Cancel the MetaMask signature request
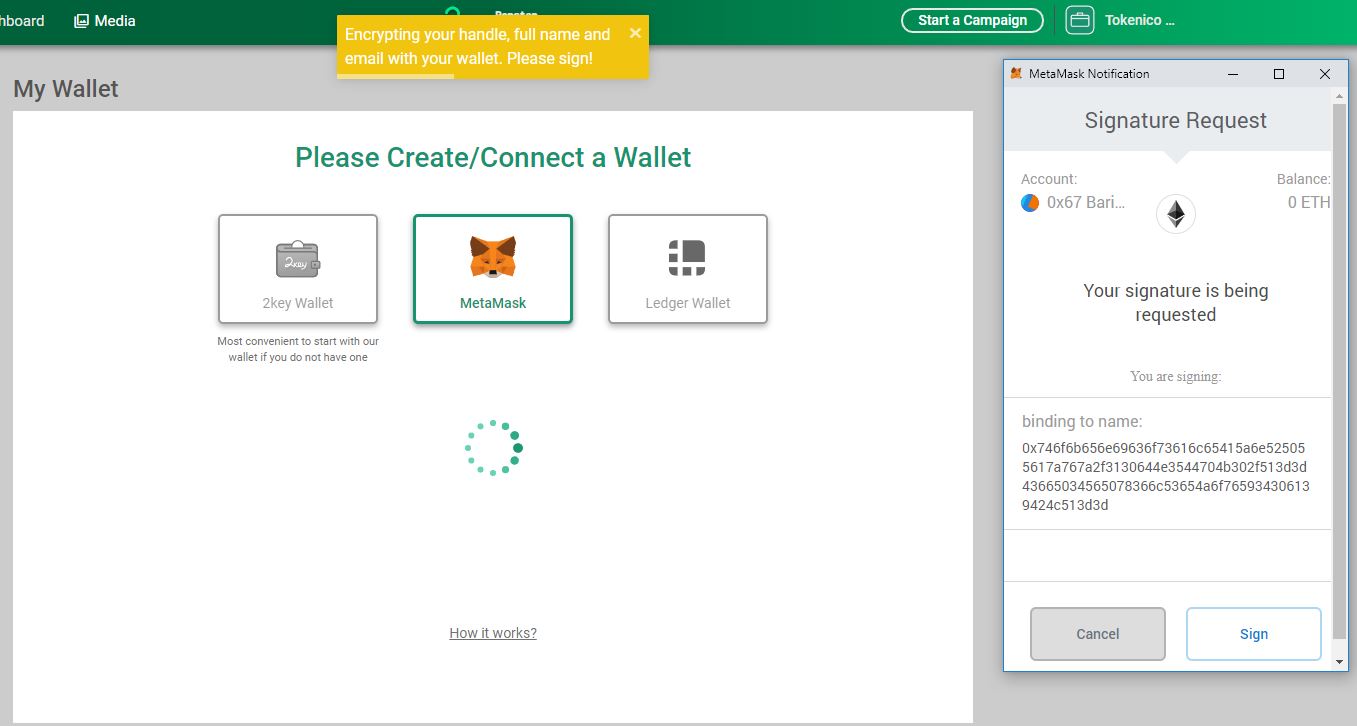The height and width of the screenshot is (726, 1357). 1098,634
